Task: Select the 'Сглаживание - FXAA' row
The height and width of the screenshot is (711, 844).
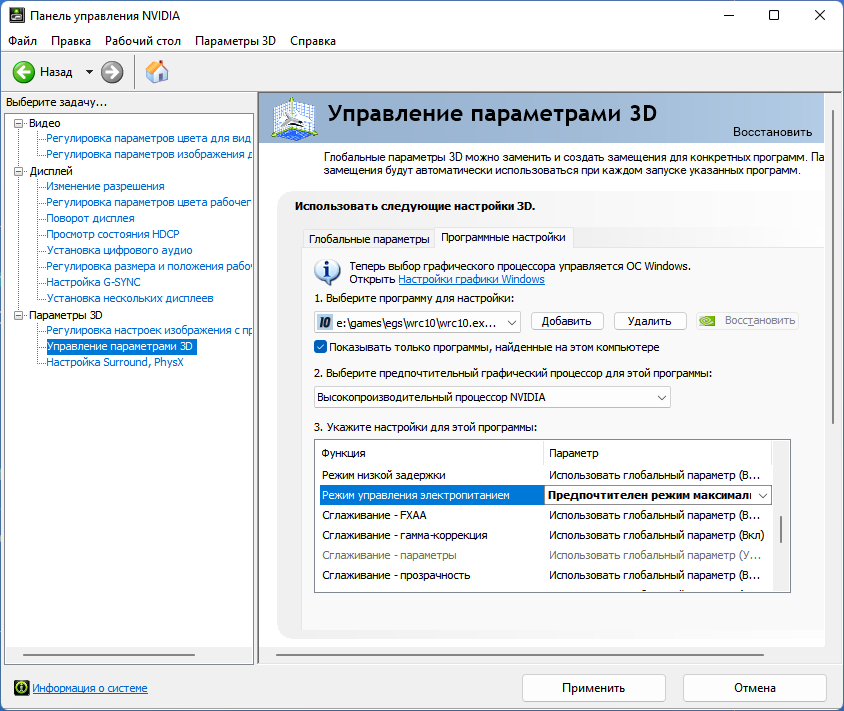Action: (x=545, y=515)
